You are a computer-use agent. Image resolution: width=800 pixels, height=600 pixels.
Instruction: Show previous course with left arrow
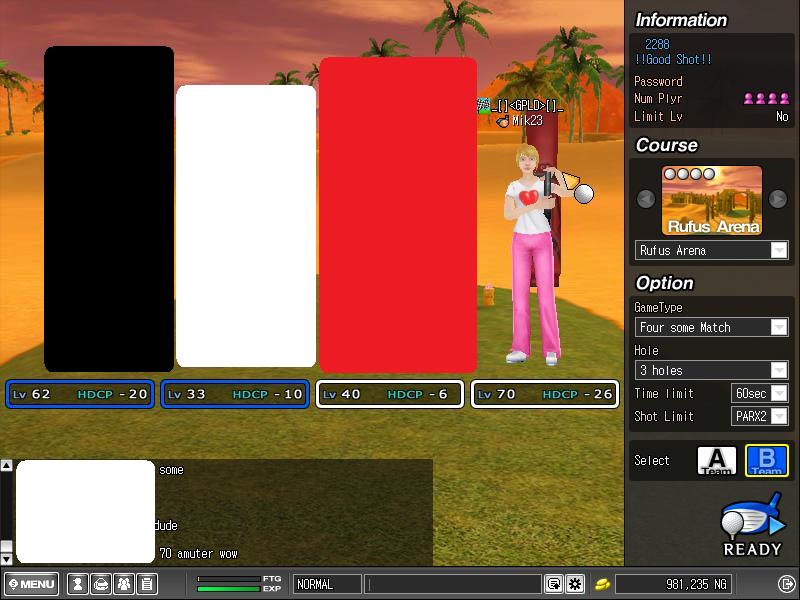(646, 199)
